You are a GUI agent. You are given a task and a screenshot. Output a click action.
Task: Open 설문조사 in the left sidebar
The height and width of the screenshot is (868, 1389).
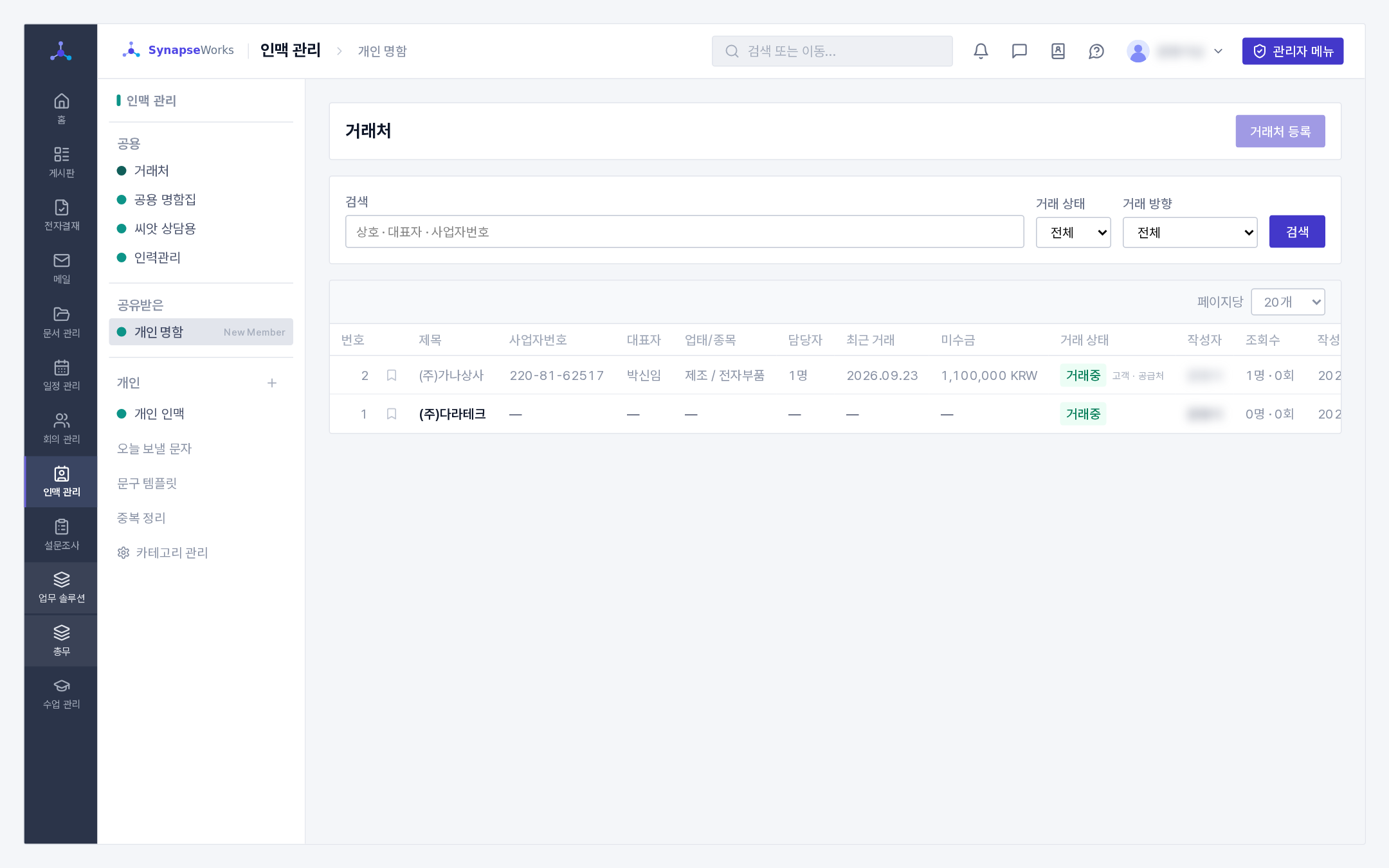tap(62, 535)
